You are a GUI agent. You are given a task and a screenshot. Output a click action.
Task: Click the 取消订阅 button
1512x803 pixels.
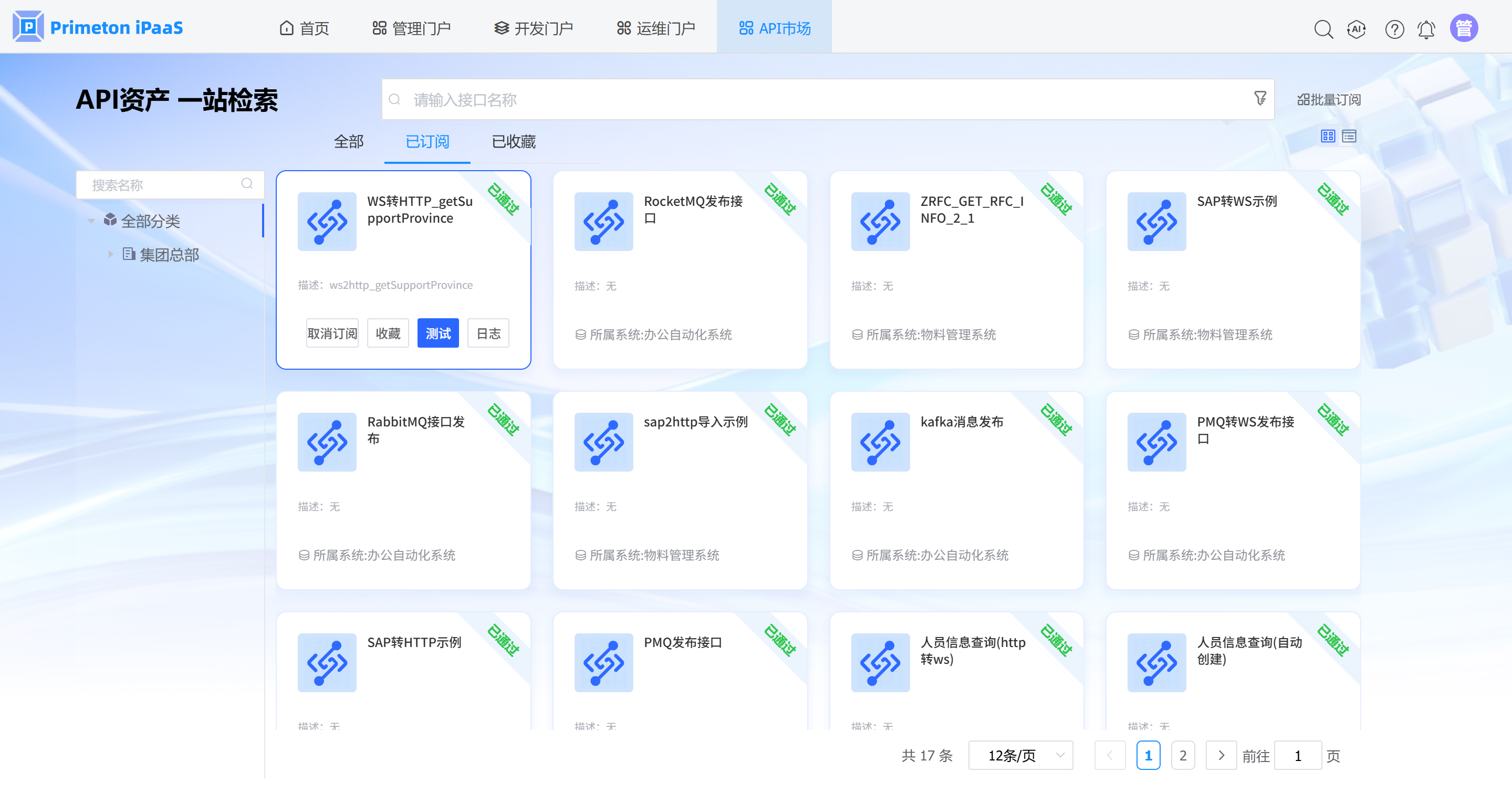pyautogui.click(x=332, y=333)
